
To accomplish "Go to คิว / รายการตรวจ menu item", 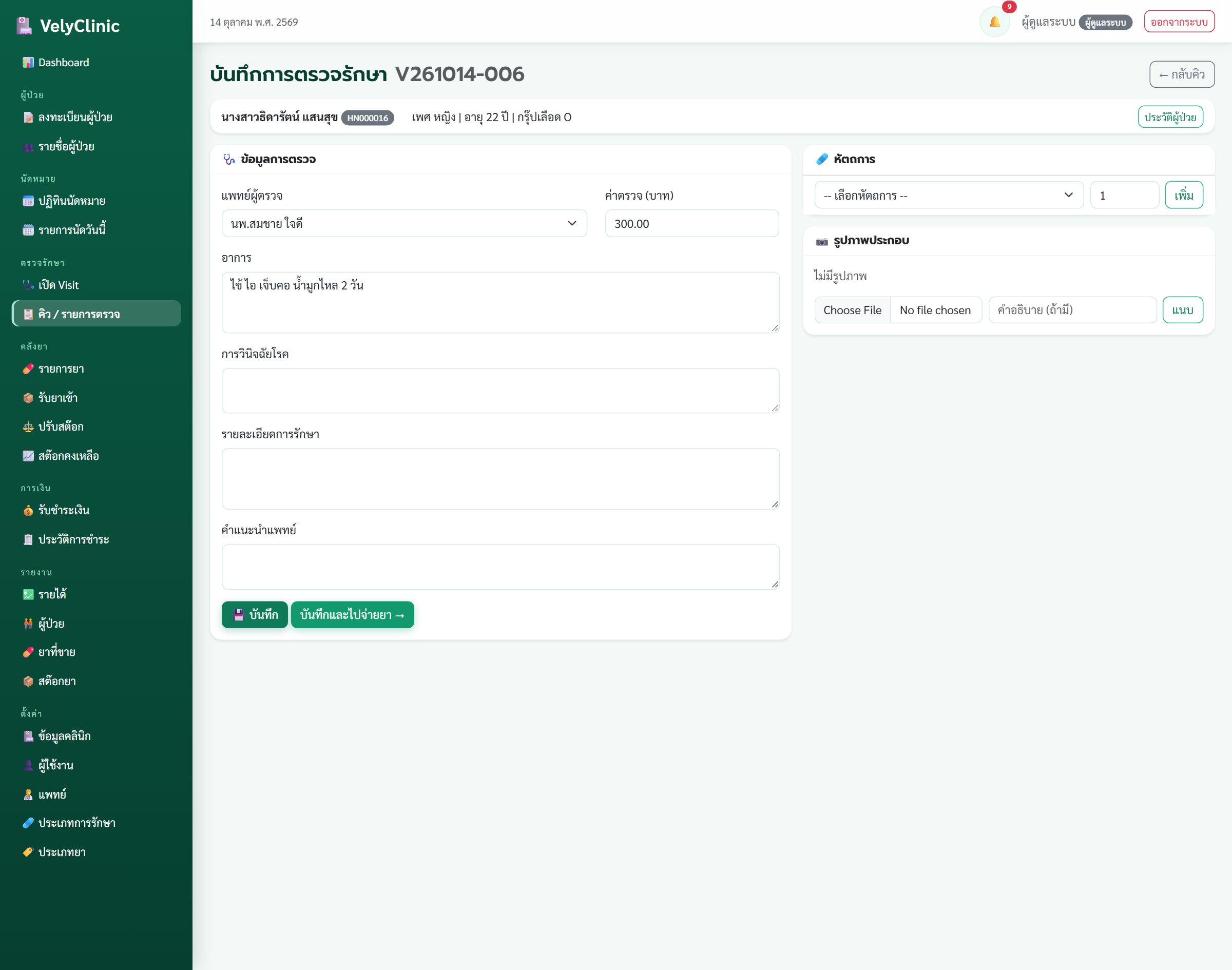I will click(x=97, y=314).
